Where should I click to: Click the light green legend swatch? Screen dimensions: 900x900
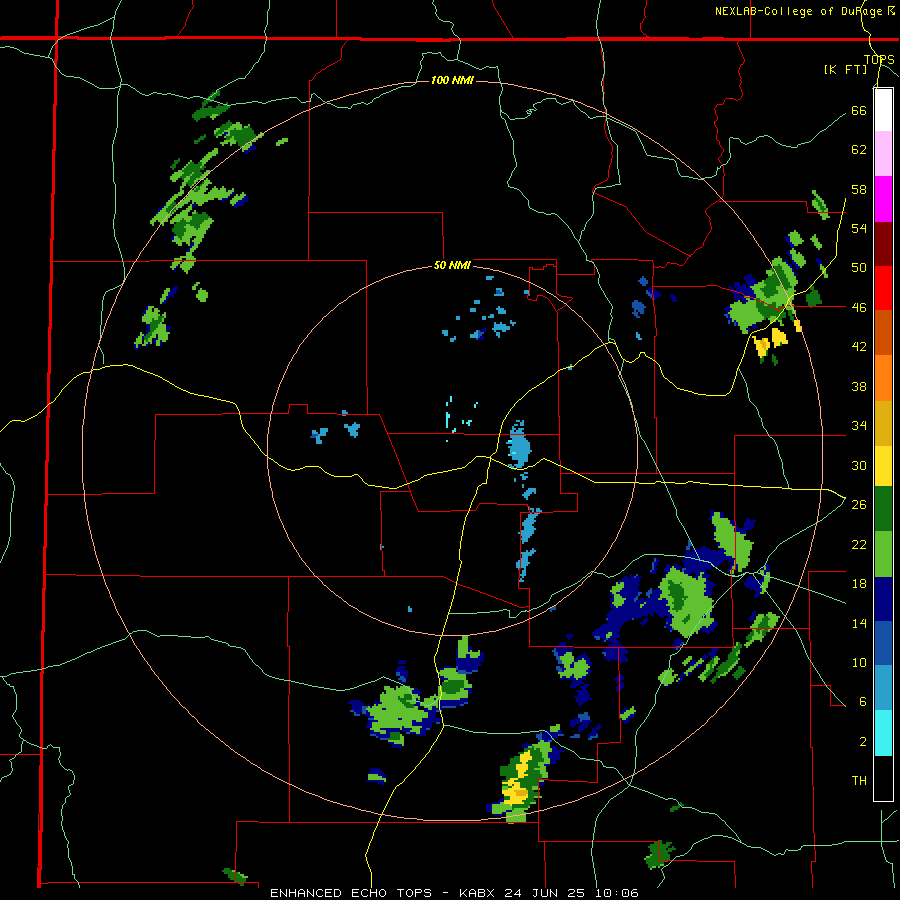[x=883, y=554]
